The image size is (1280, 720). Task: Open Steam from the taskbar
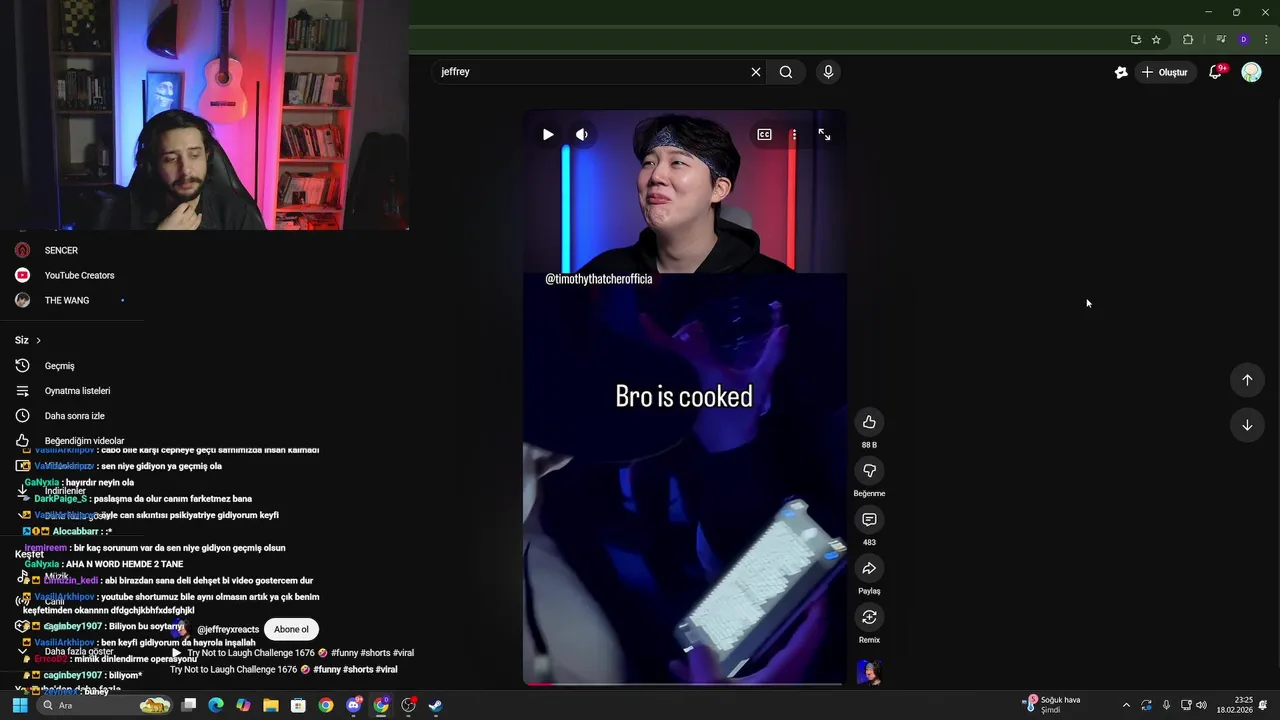(x=436, y=705)
